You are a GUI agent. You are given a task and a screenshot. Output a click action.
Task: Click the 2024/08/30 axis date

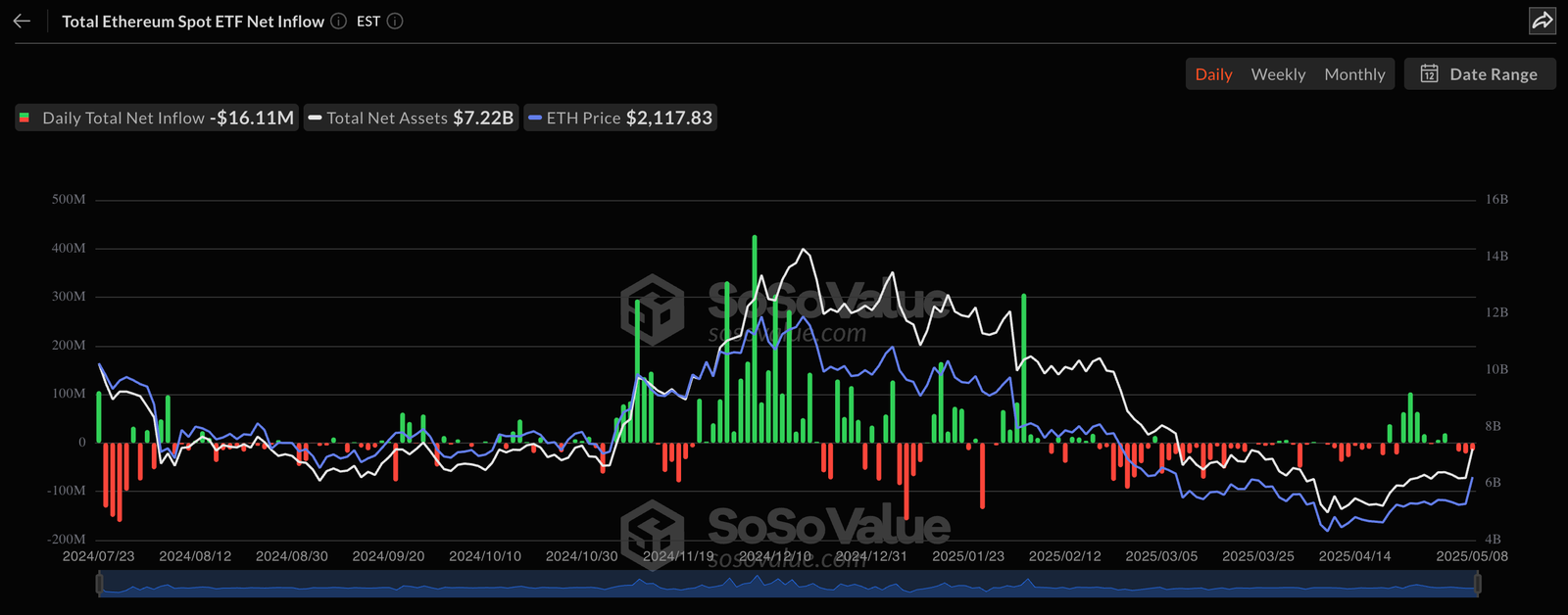point(292,556)
